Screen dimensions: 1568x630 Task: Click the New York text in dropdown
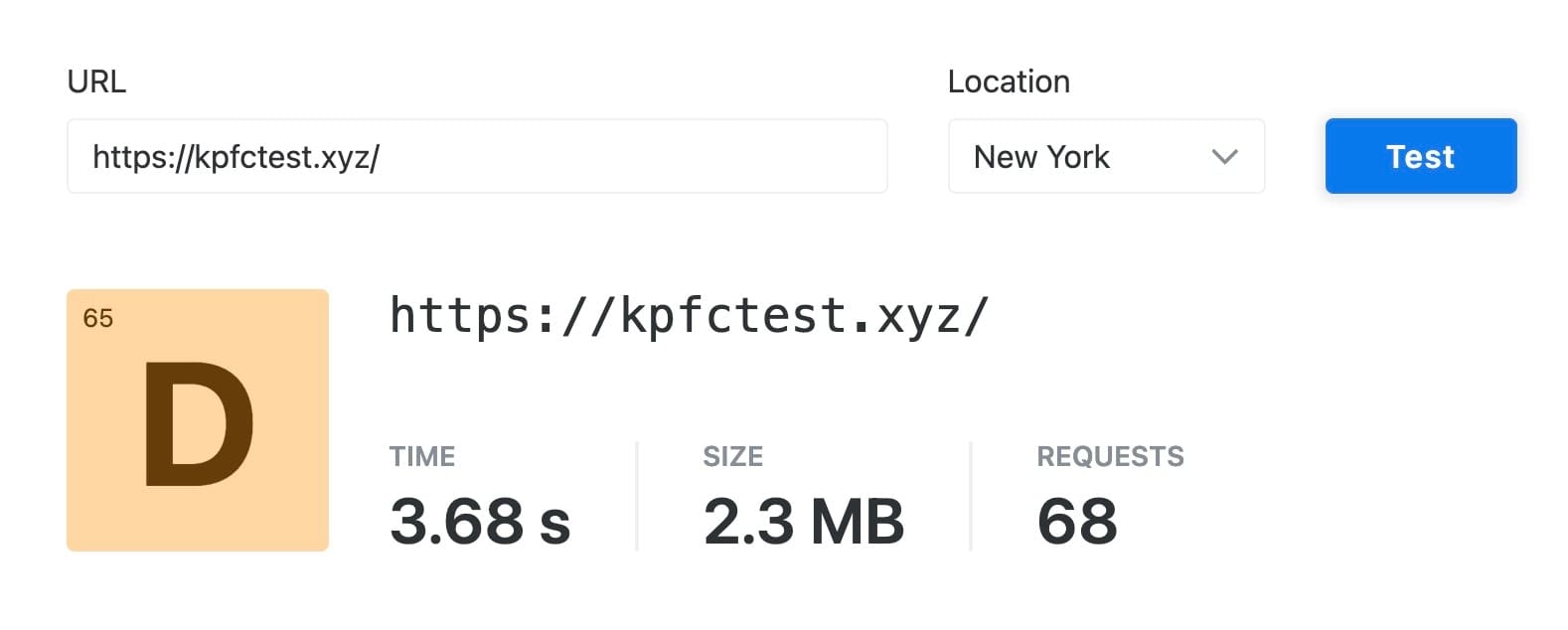[1040, 156]
